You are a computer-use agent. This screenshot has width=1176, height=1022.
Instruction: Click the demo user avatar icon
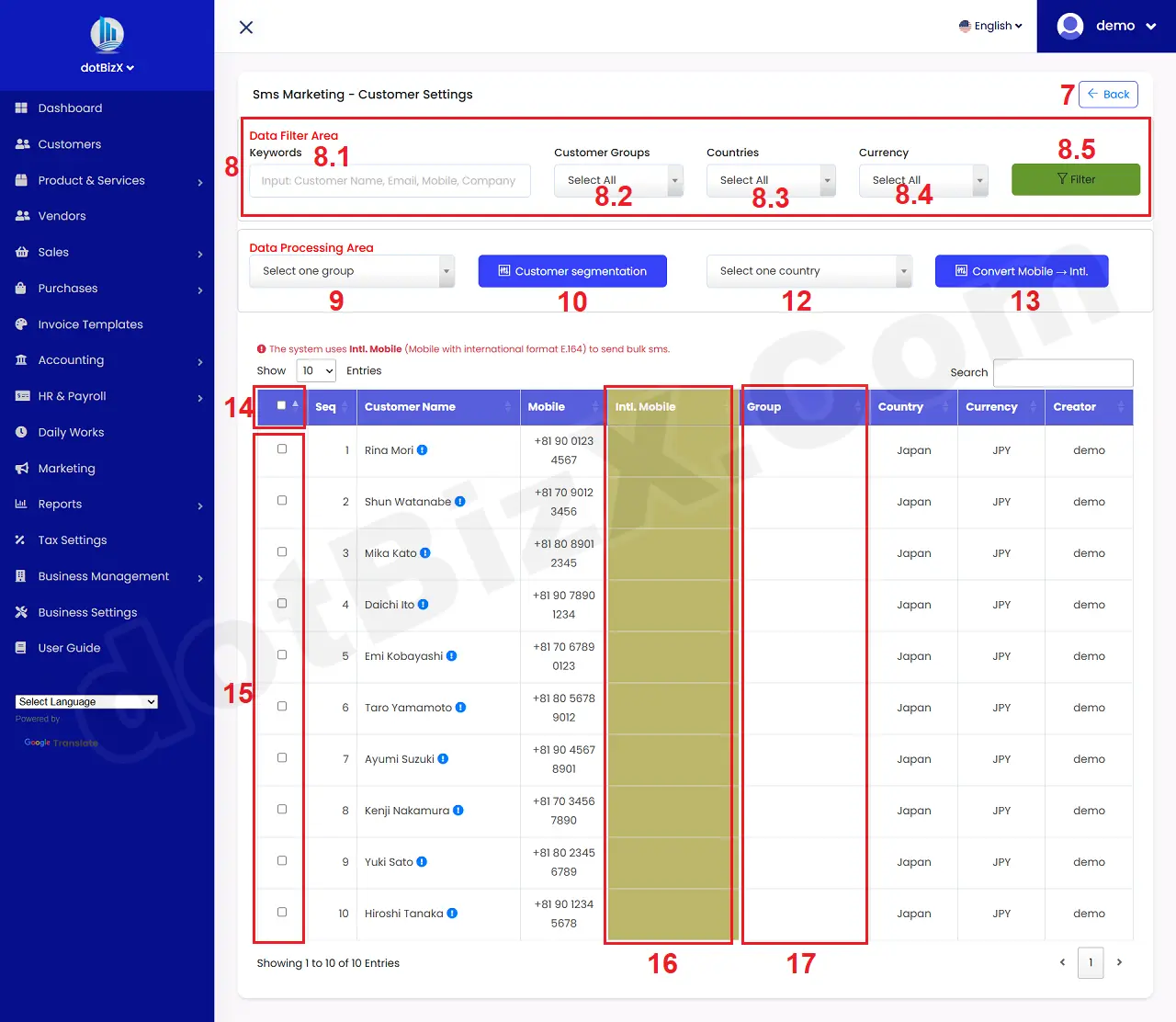pyautogui.click(x=1070, y=26)
